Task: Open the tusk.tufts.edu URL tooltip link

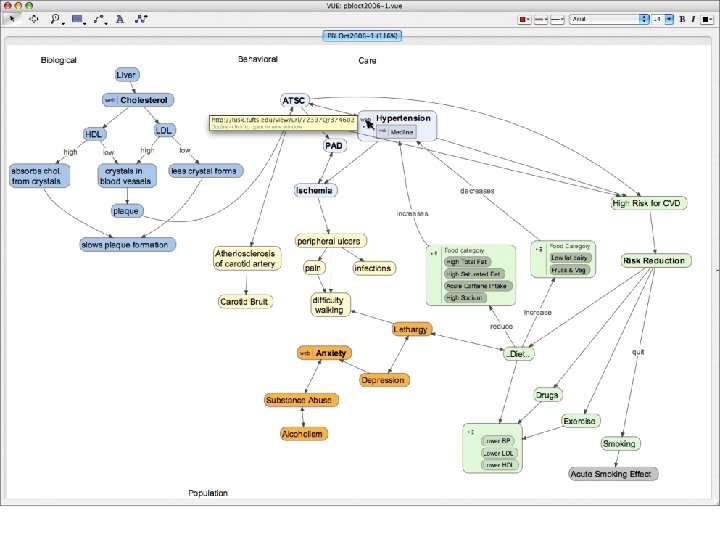Action: [282, 120]
